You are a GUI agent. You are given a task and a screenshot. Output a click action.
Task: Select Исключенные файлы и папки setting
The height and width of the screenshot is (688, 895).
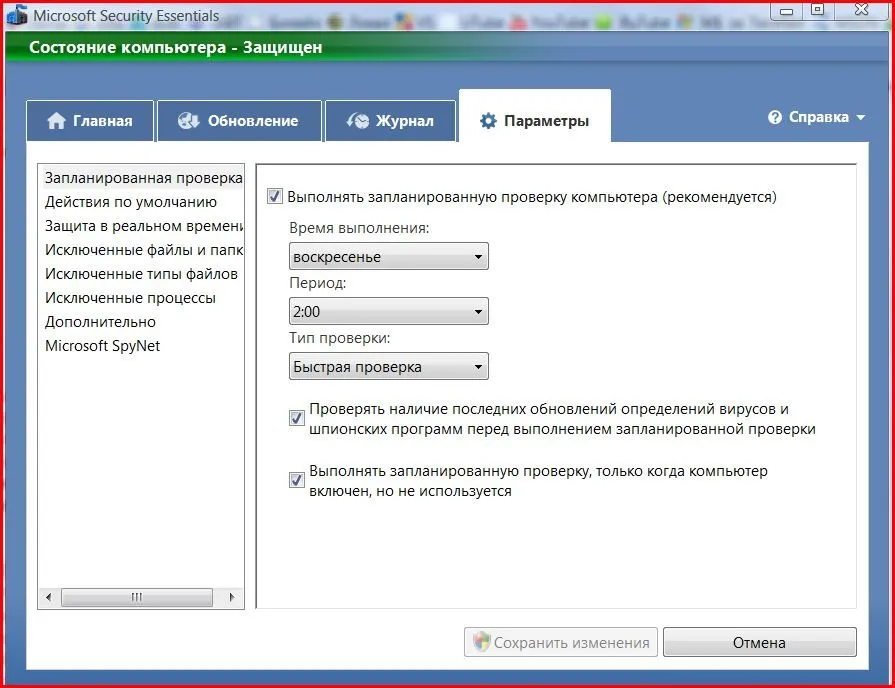(144, 250)
